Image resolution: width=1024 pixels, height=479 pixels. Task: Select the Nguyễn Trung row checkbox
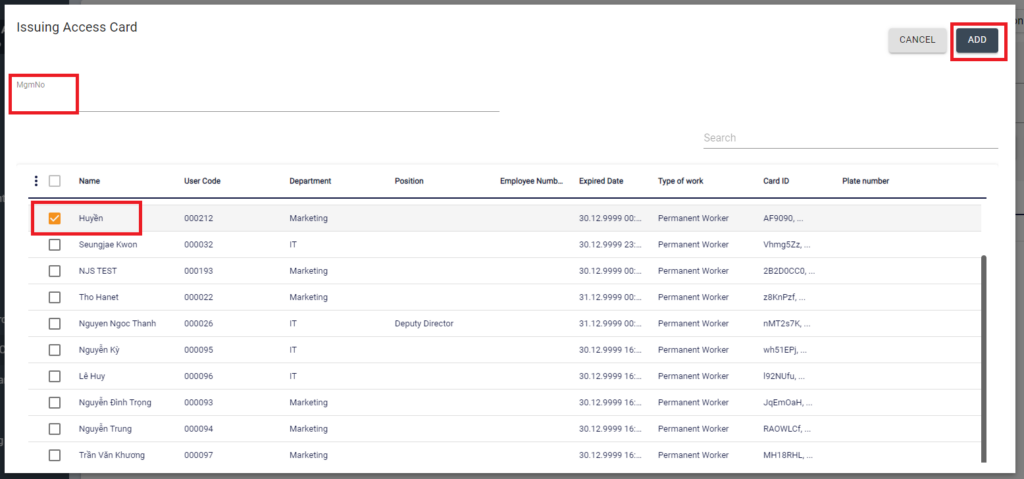point(55,429)
